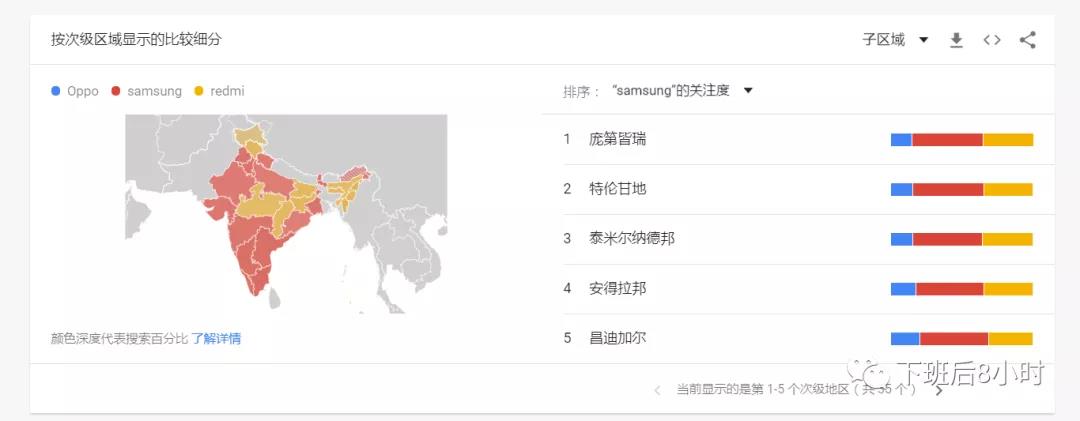
Task: Click the blue segment of 安得拉邦's bar
Action: [x=903, y=289]
